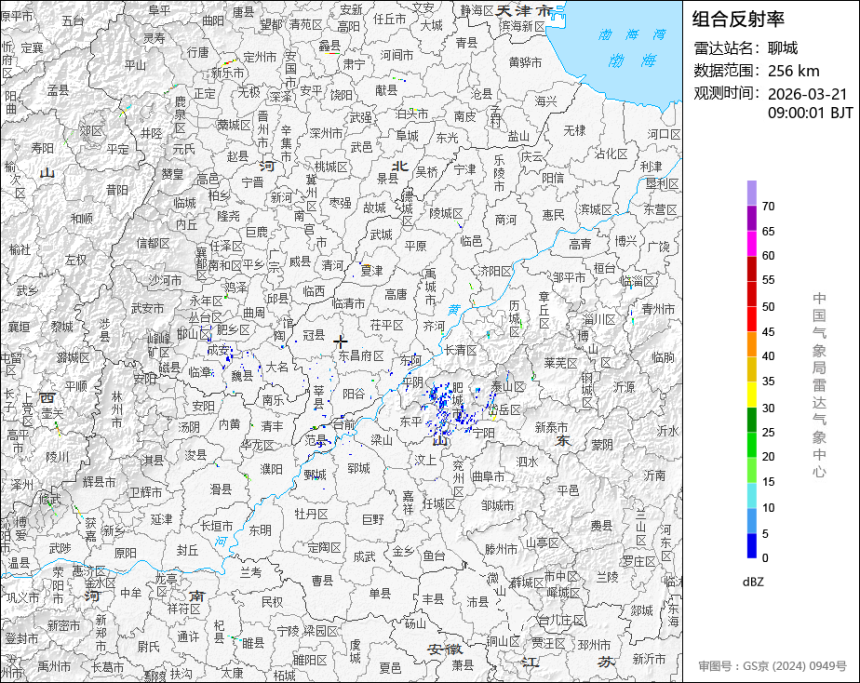
Task: Click the 任丘市 map label
Action: [389, 19]
